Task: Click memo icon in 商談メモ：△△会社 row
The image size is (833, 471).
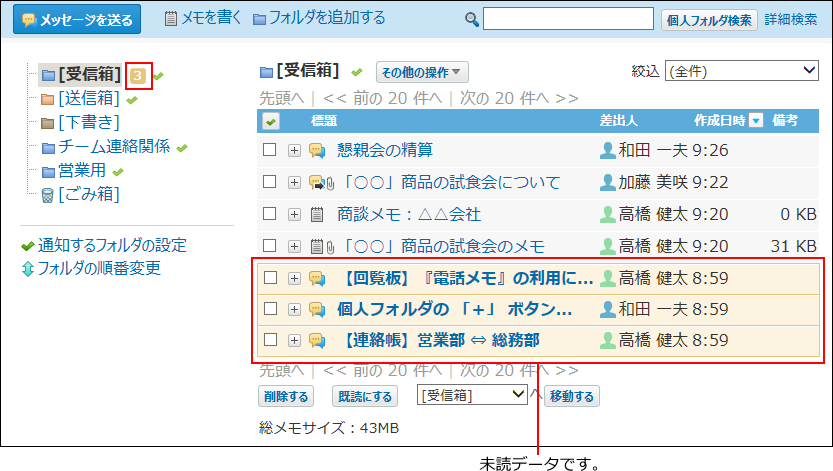Action: pos(317,215)
